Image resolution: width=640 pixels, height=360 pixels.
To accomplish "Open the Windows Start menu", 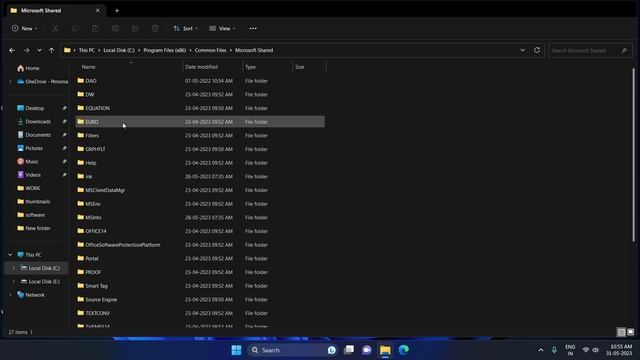I will coord(236,350).
